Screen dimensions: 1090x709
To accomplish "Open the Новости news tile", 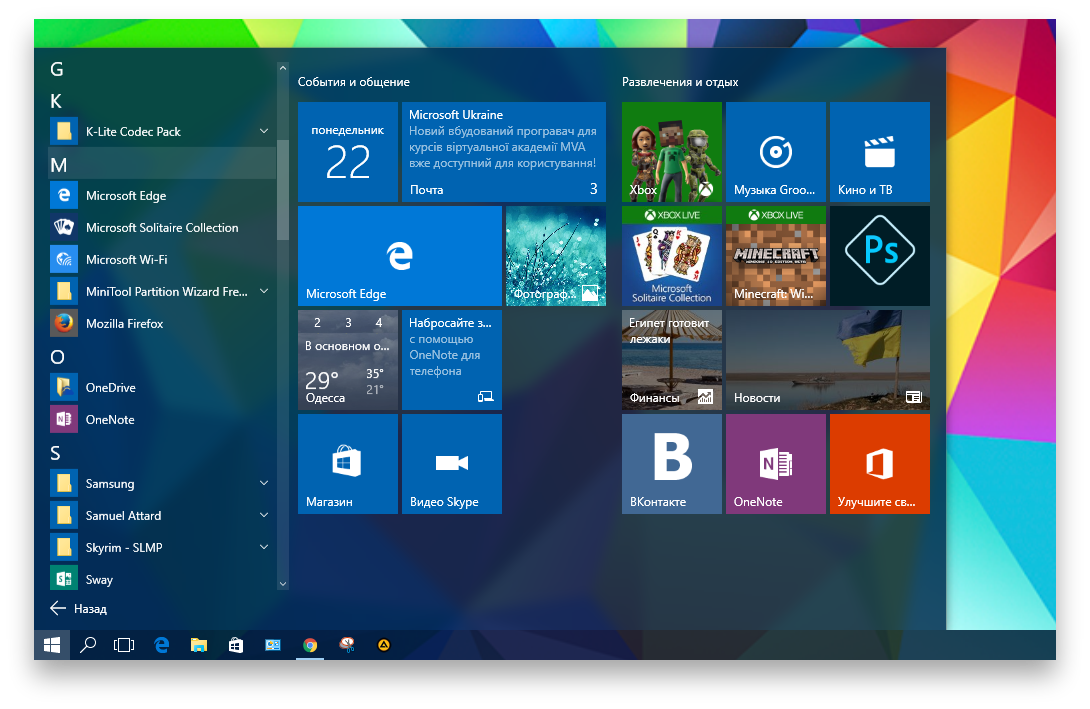I will click(828, 359).
